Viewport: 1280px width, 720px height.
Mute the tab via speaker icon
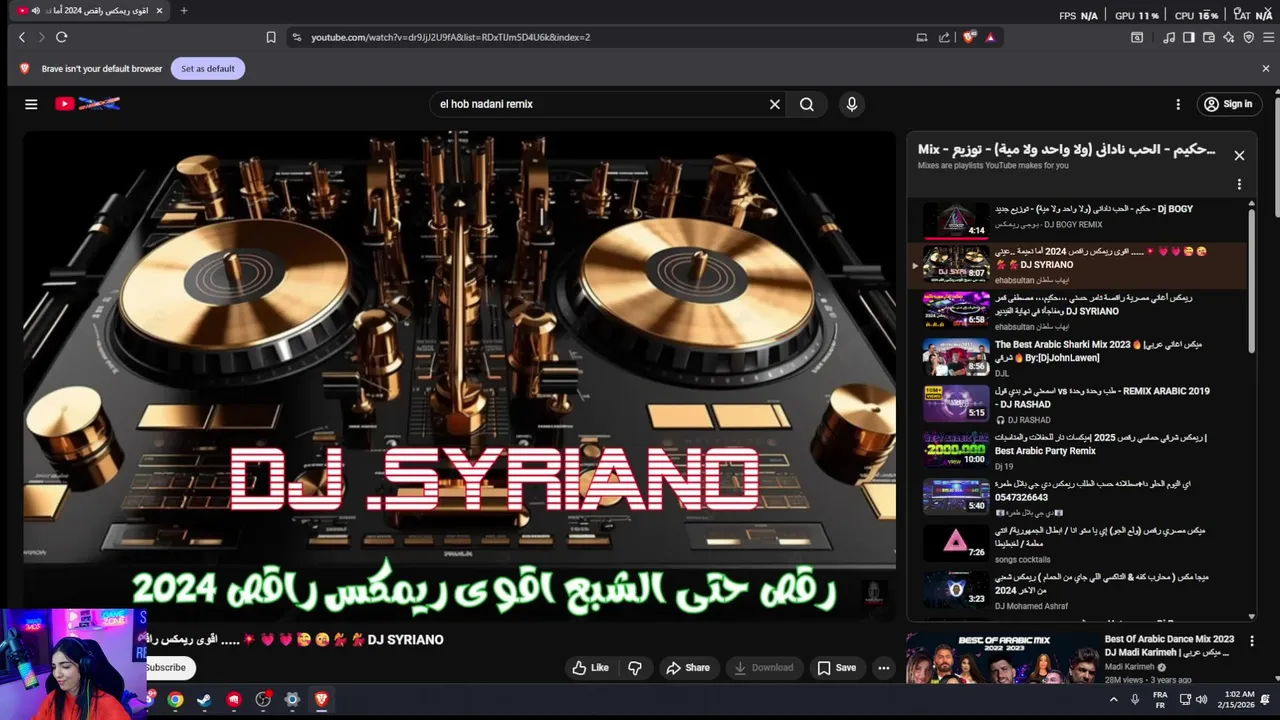pyautogui.click(x=36, y=11)
